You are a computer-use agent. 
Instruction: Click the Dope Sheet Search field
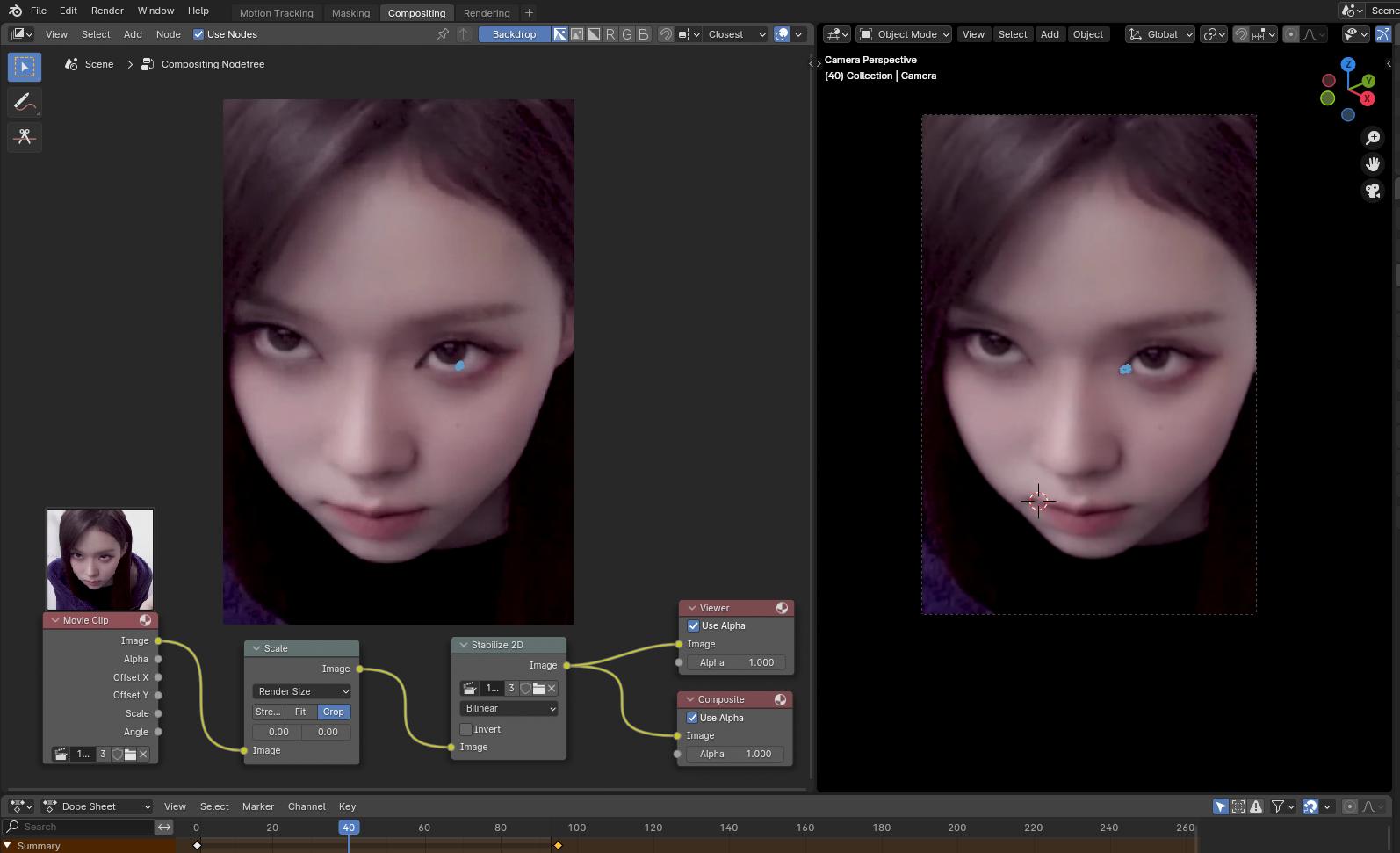click(x=79, y=827)
